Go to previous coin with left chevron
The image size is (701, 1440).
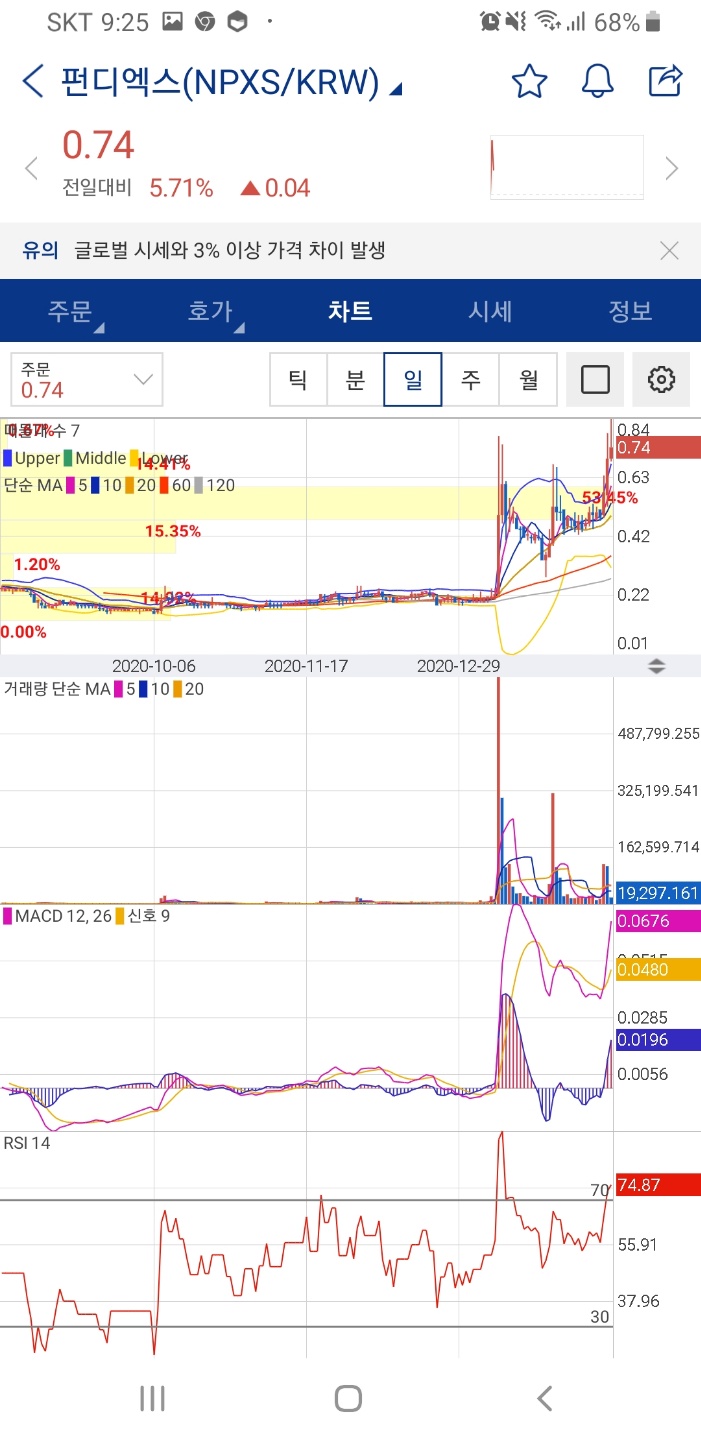[31, 168]
